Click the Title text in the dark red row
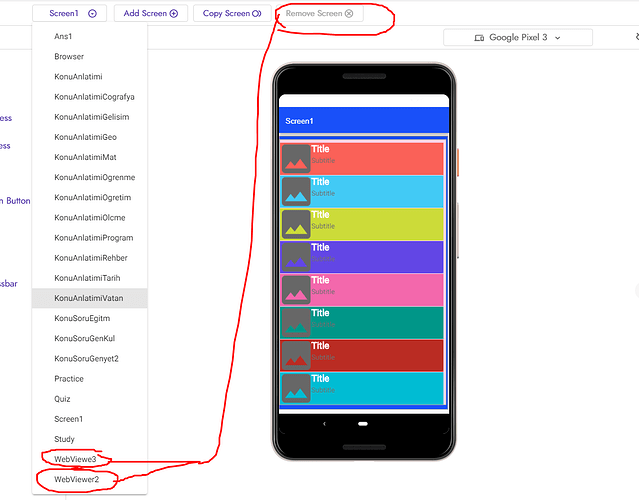The width and height of the screenshot is (639, 500). click(320, 346)
